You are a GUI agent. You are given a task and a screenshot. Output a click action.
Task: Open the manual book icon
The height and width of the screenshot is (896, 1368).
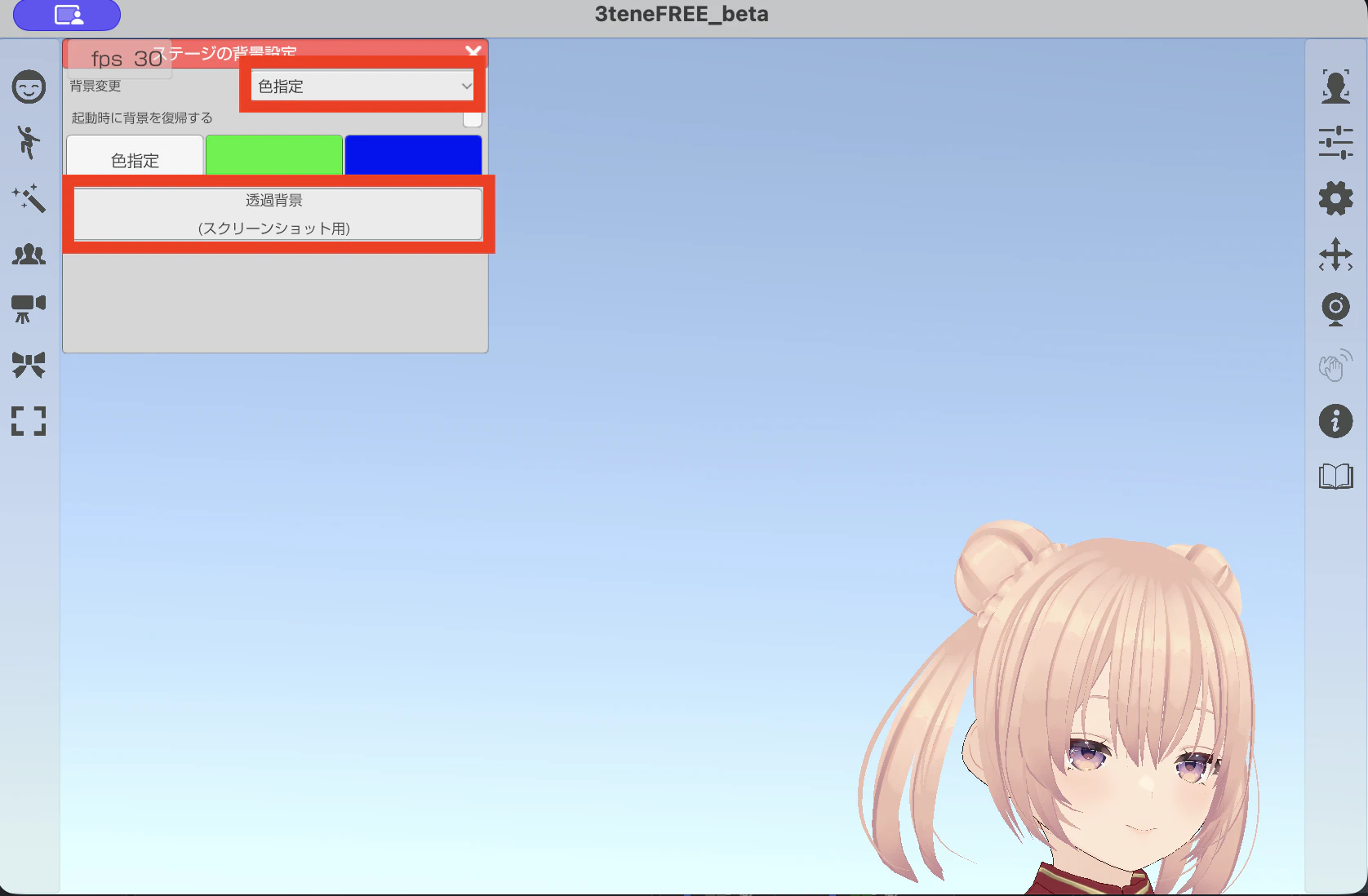point(1335,476)
